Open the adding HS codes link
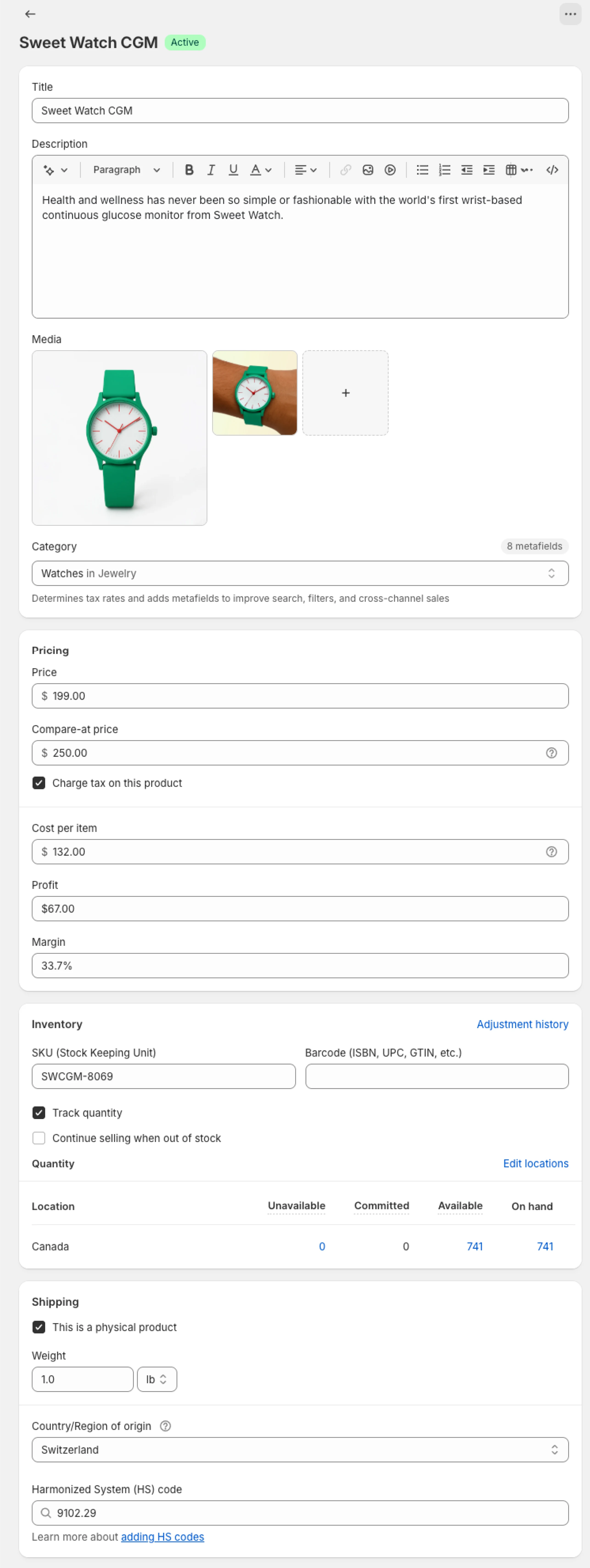 162,1537
